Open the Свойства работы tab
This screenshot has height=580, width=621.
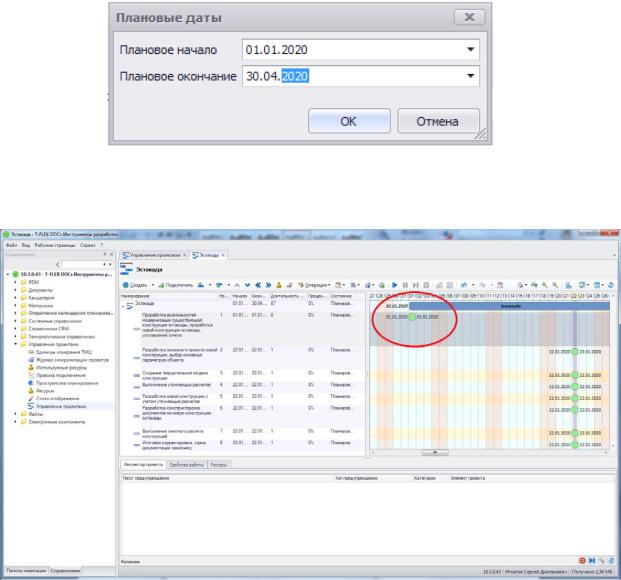tap(187, 465)
